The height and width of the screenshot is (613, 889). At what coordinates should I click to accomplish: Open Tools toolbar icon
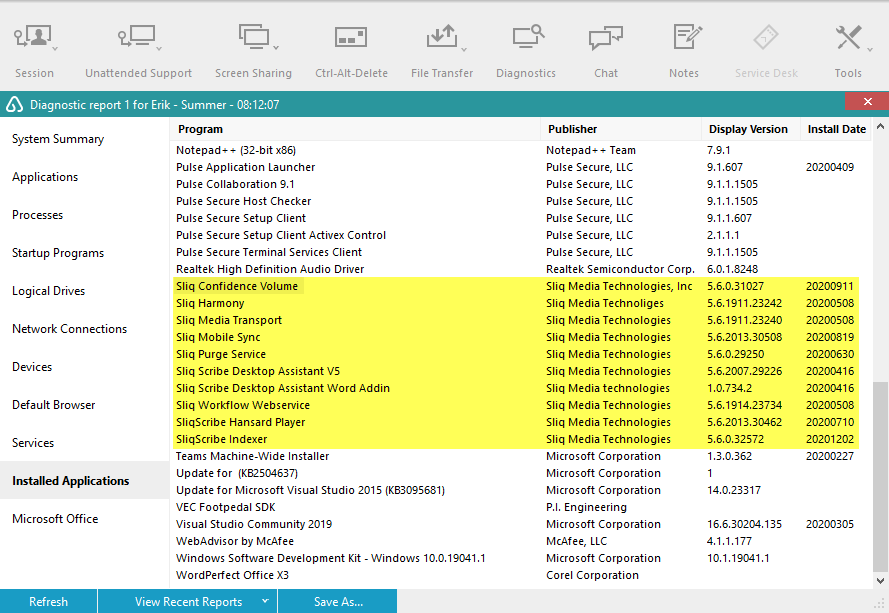848,36
